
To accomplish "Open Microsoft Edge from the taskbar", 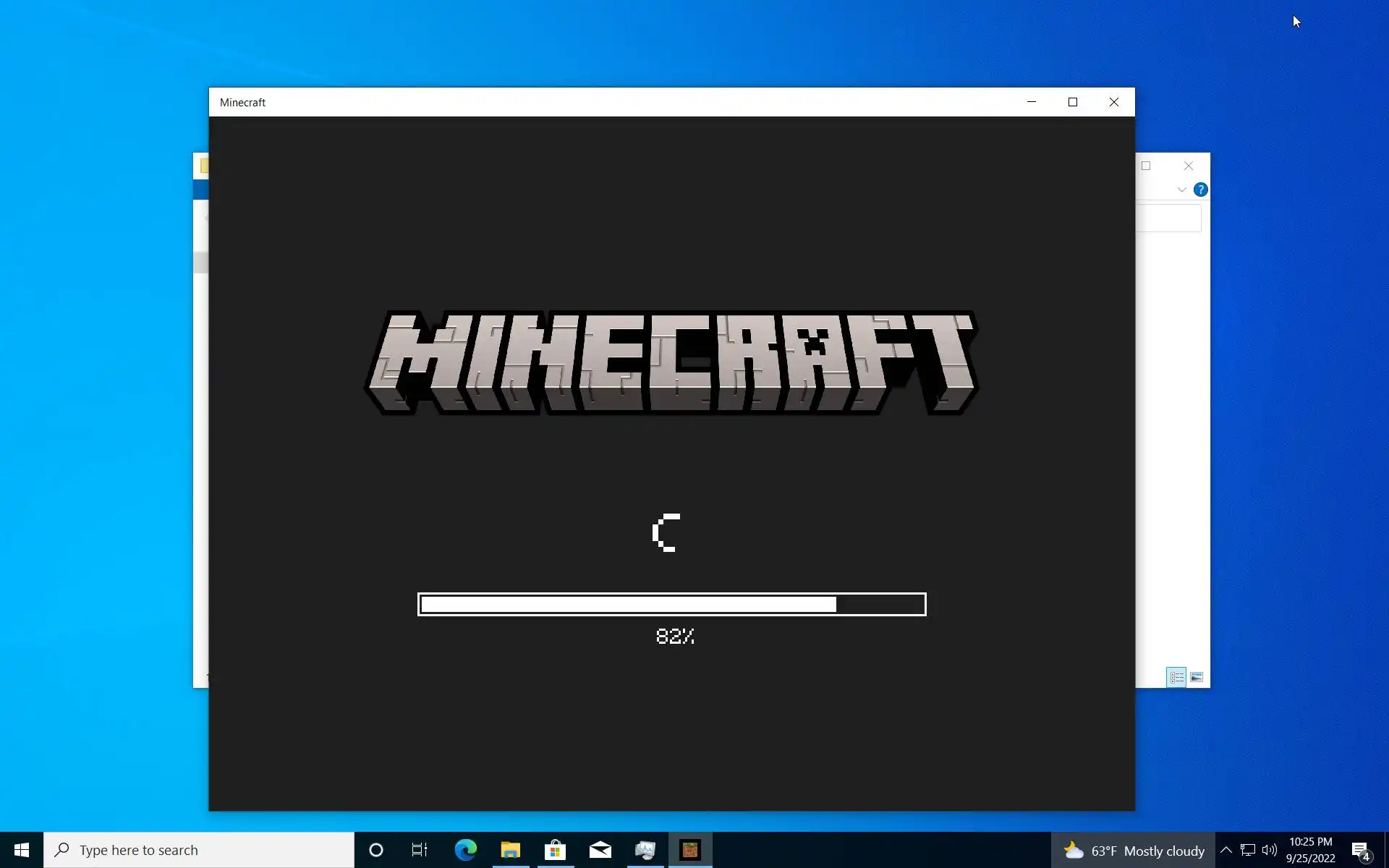I will click(x=465, y=850).
